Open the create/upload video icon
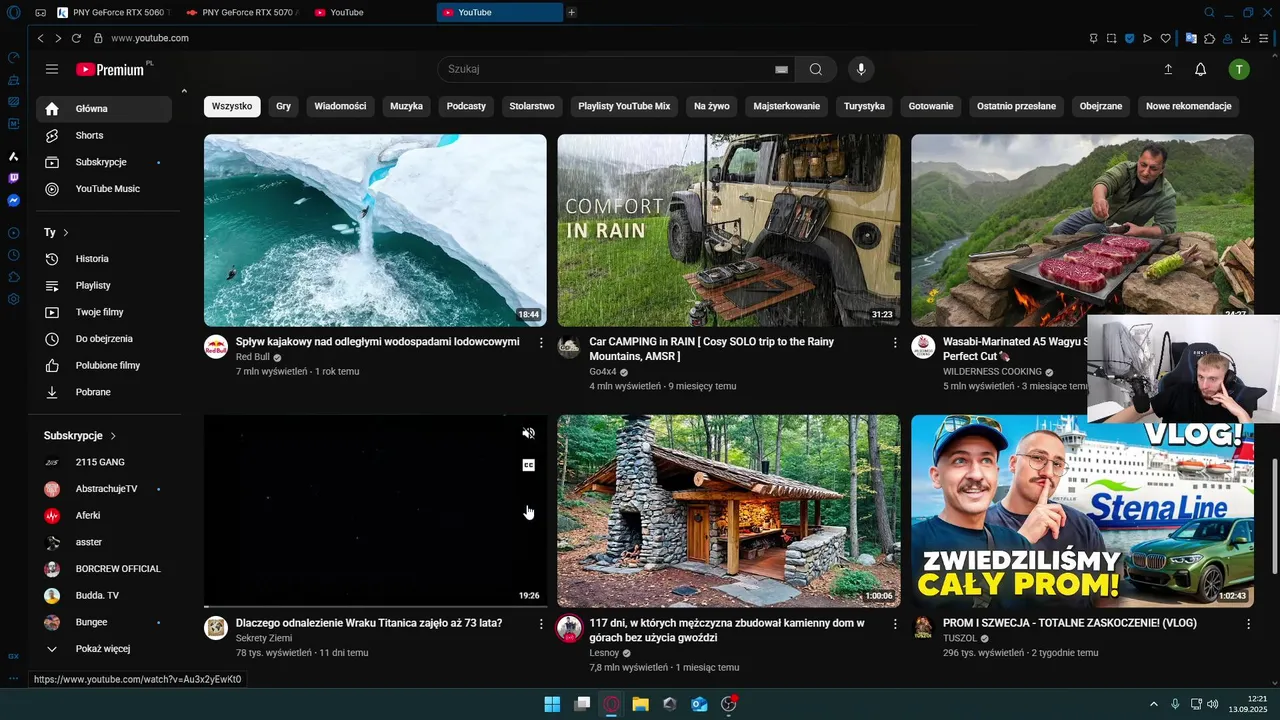 coord(1168,69)
